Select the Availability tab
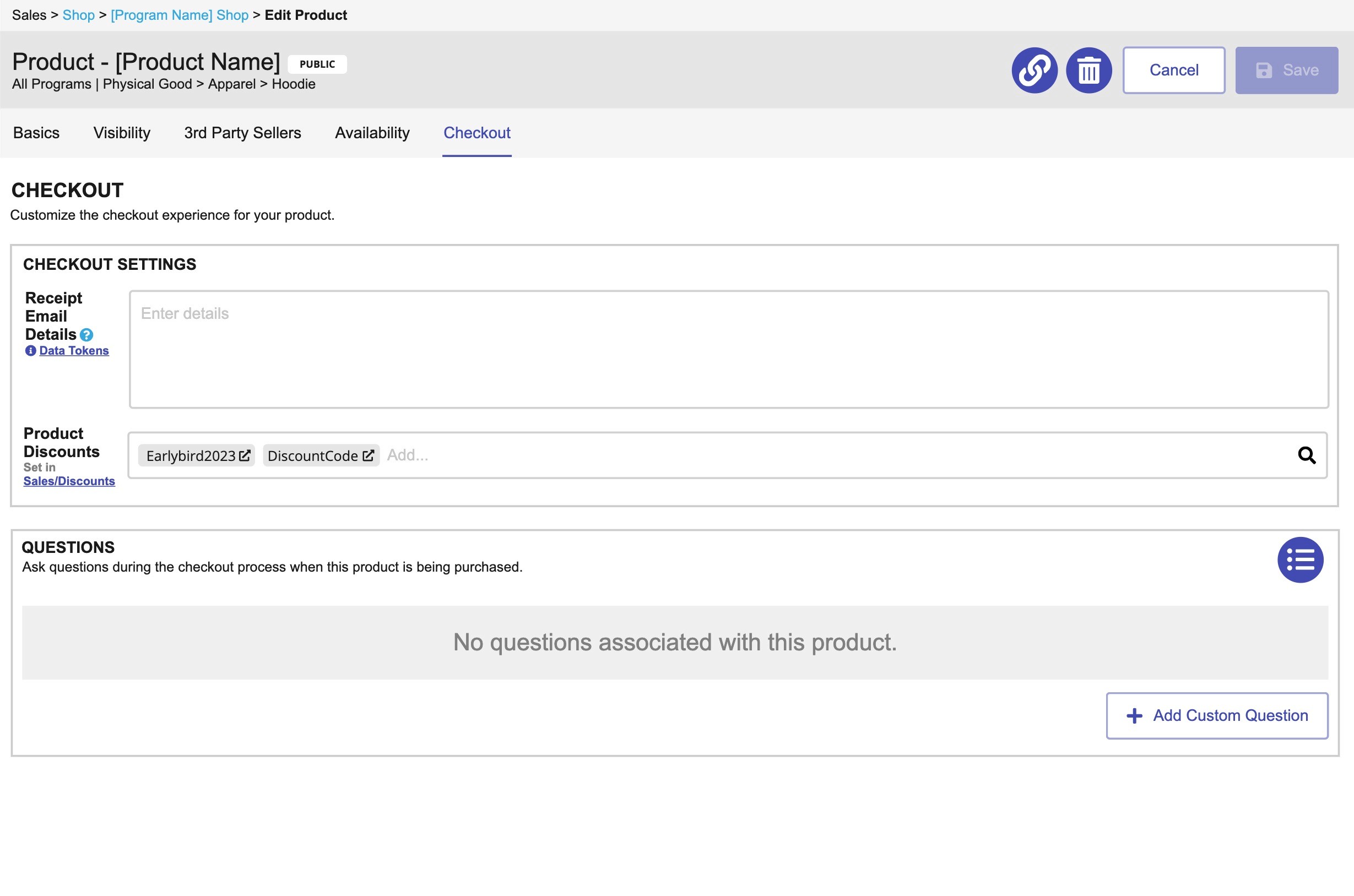Image resolution: width=1354 pixels, height=896 pixels. click(x=372, y=133)
